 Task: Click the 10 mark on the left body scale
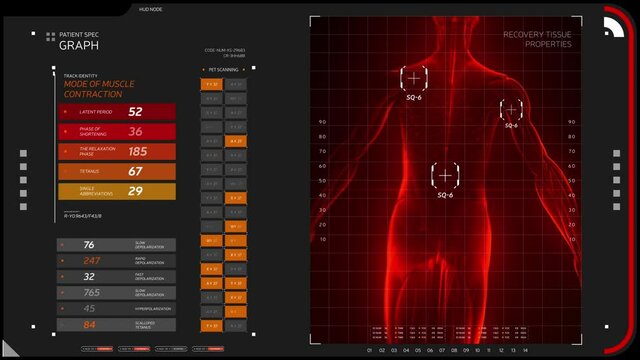coord(323,240)
